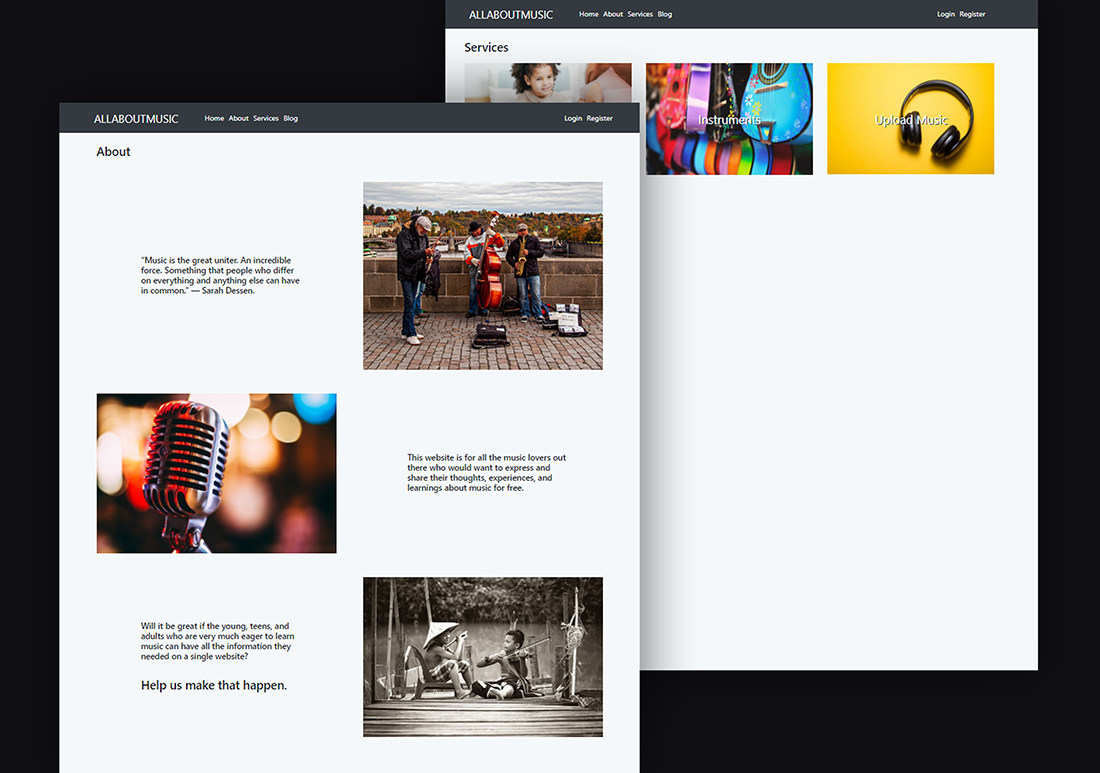Screen dimensions: 1100x773
Task: Go to Blog from About page navbar
Action: point(290,119)
